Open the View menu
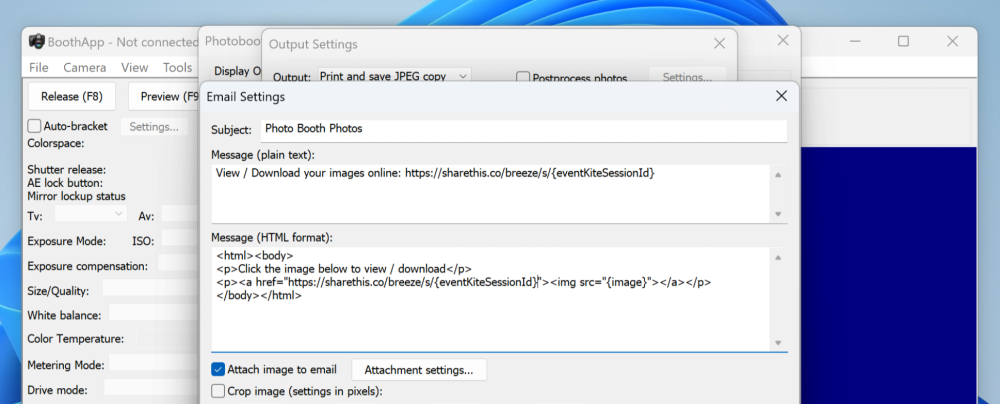This screenshot has width=1000, height=404. pyautogui.click(x=135, y=68)
